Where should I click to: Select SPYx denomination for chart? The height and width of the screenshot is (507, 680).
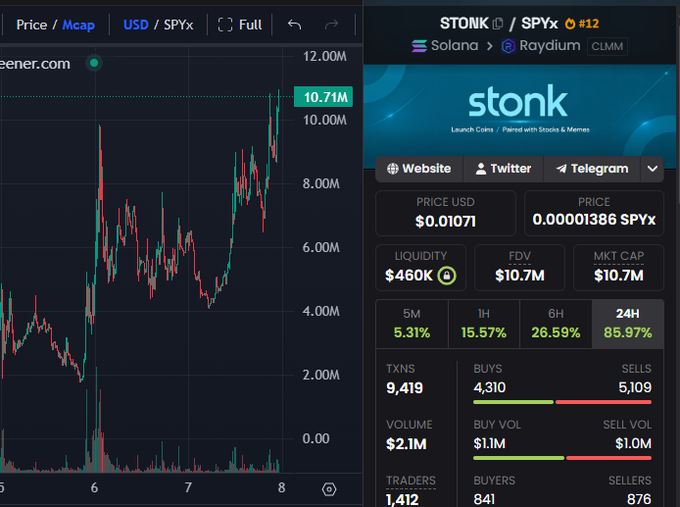(x=178, y=25)
